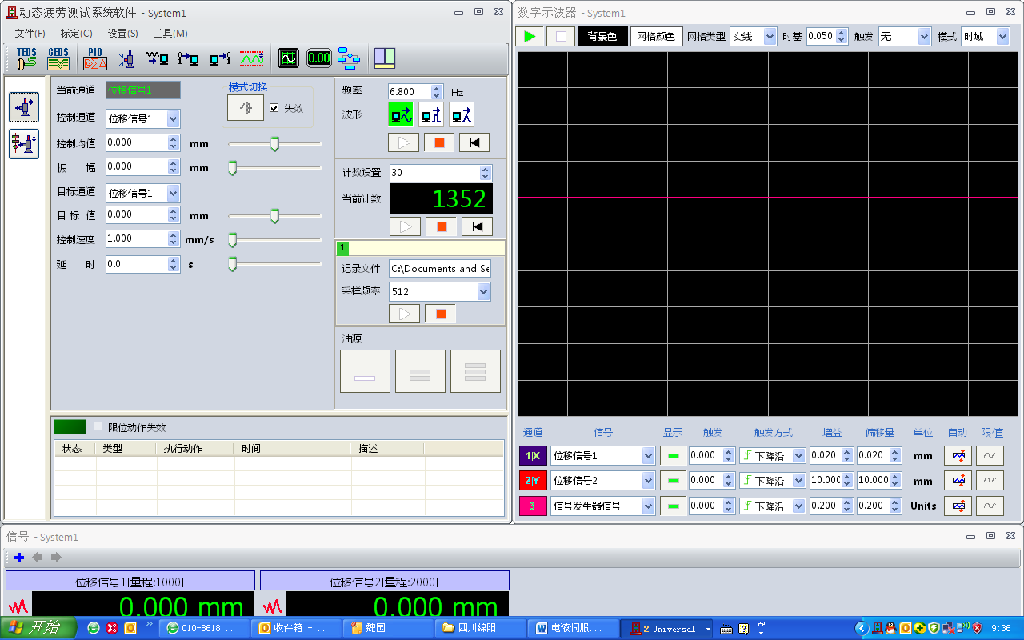Open the green 0.00 digital display toolbar icon

[319, 58]
